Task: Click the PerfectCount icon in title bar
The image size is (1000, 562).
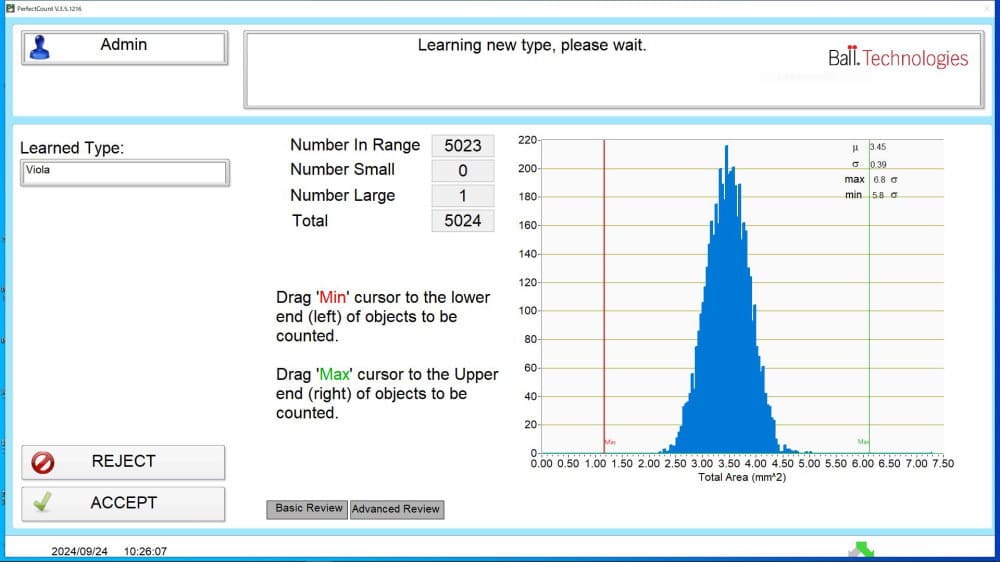Action: [x=9, y=8]
